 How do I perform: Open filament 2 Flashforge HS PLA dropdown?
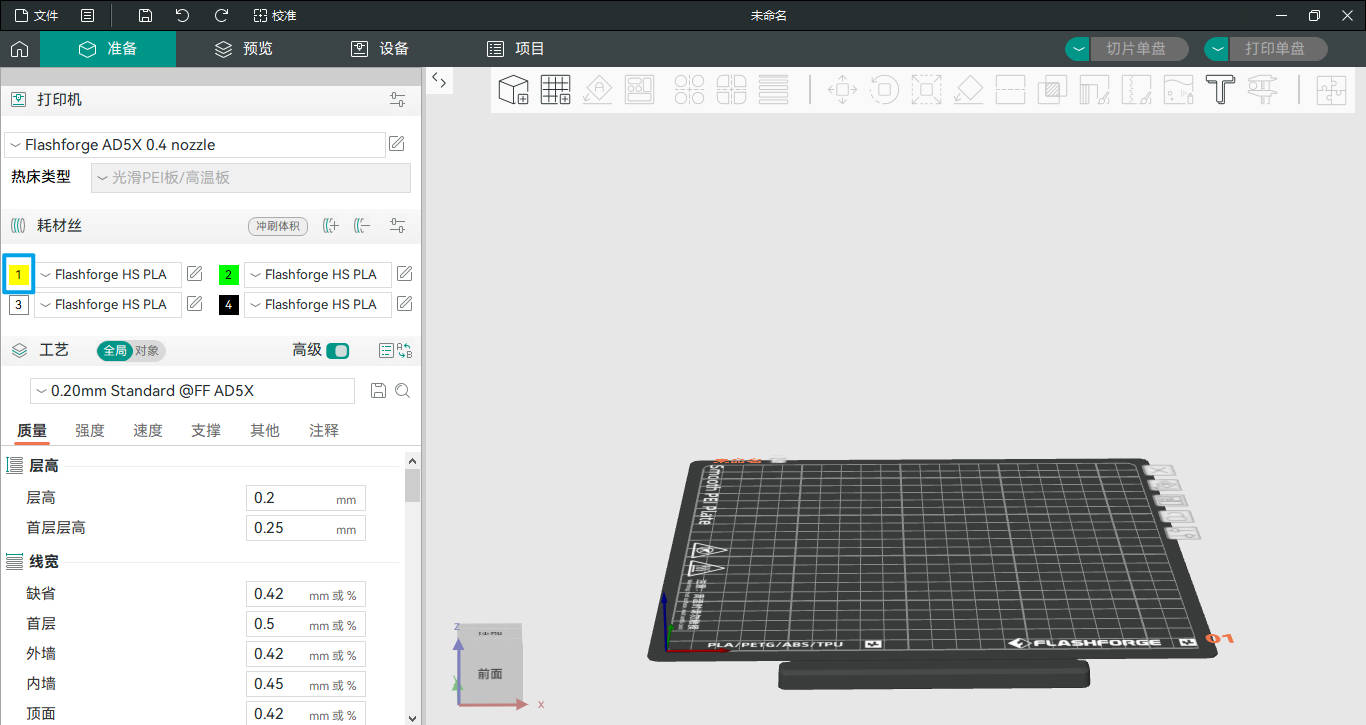tap(318, 275)
